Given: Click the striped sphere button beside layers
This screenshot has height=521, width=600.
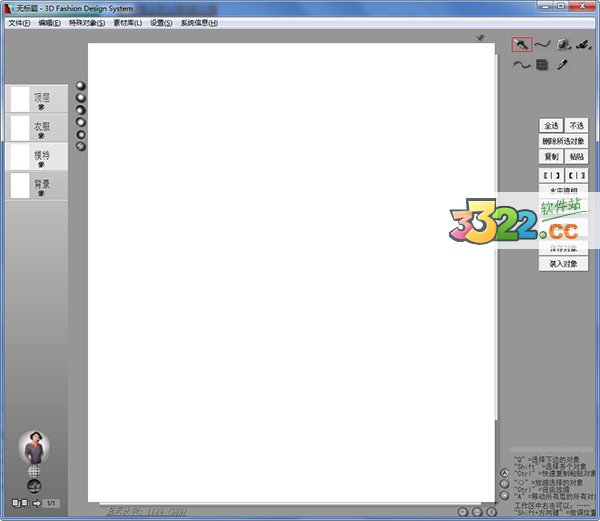Looking at the screenshot, I should 81,146.
